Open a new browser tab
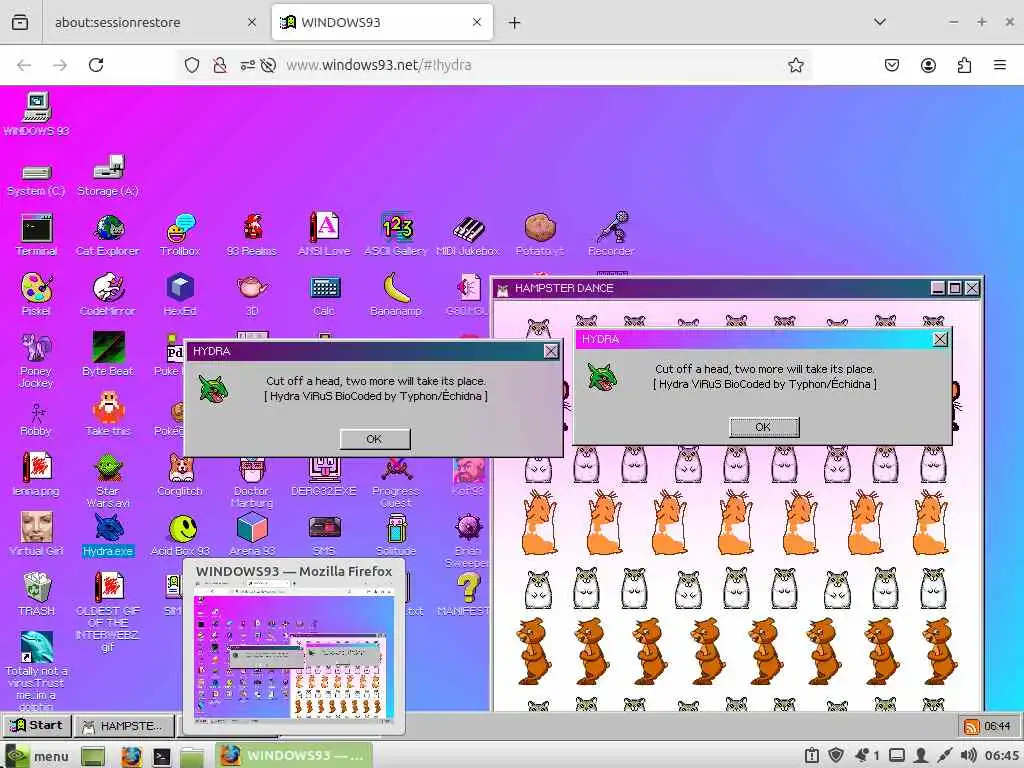The image size is (1024, 768). coord(515,23)
